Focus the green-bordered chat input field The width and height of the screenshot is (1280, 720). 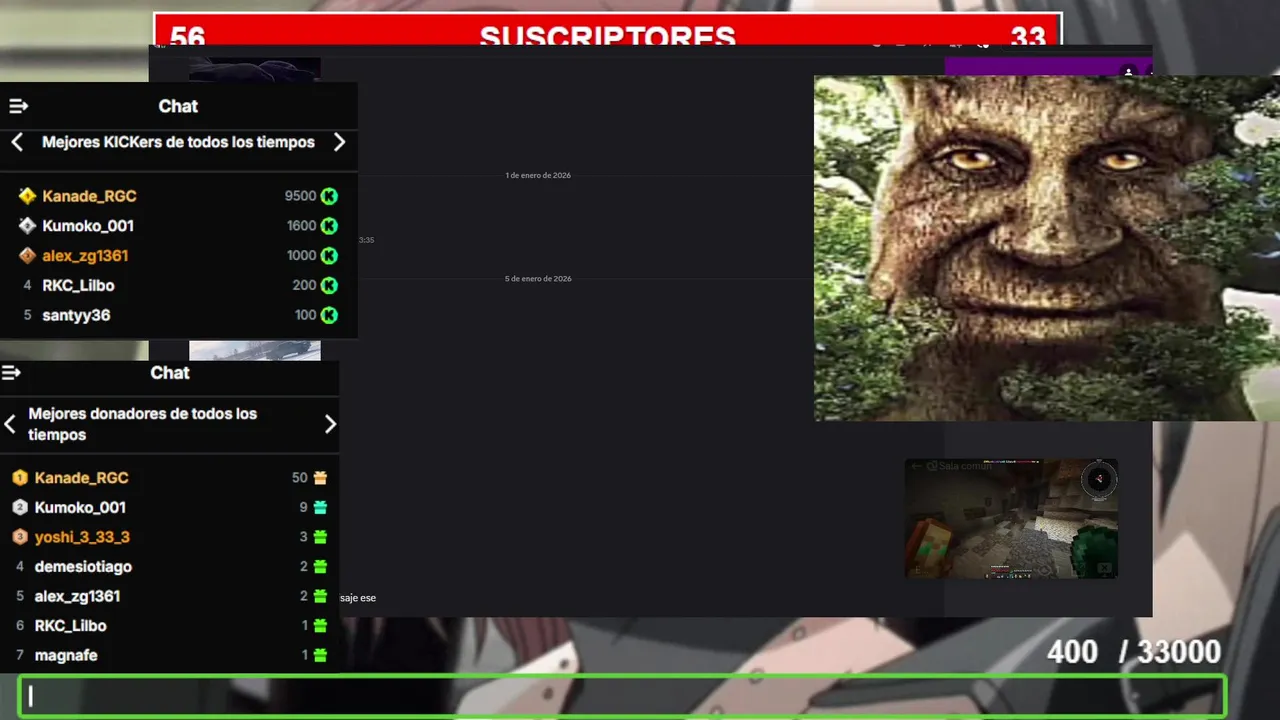(622, 696)
